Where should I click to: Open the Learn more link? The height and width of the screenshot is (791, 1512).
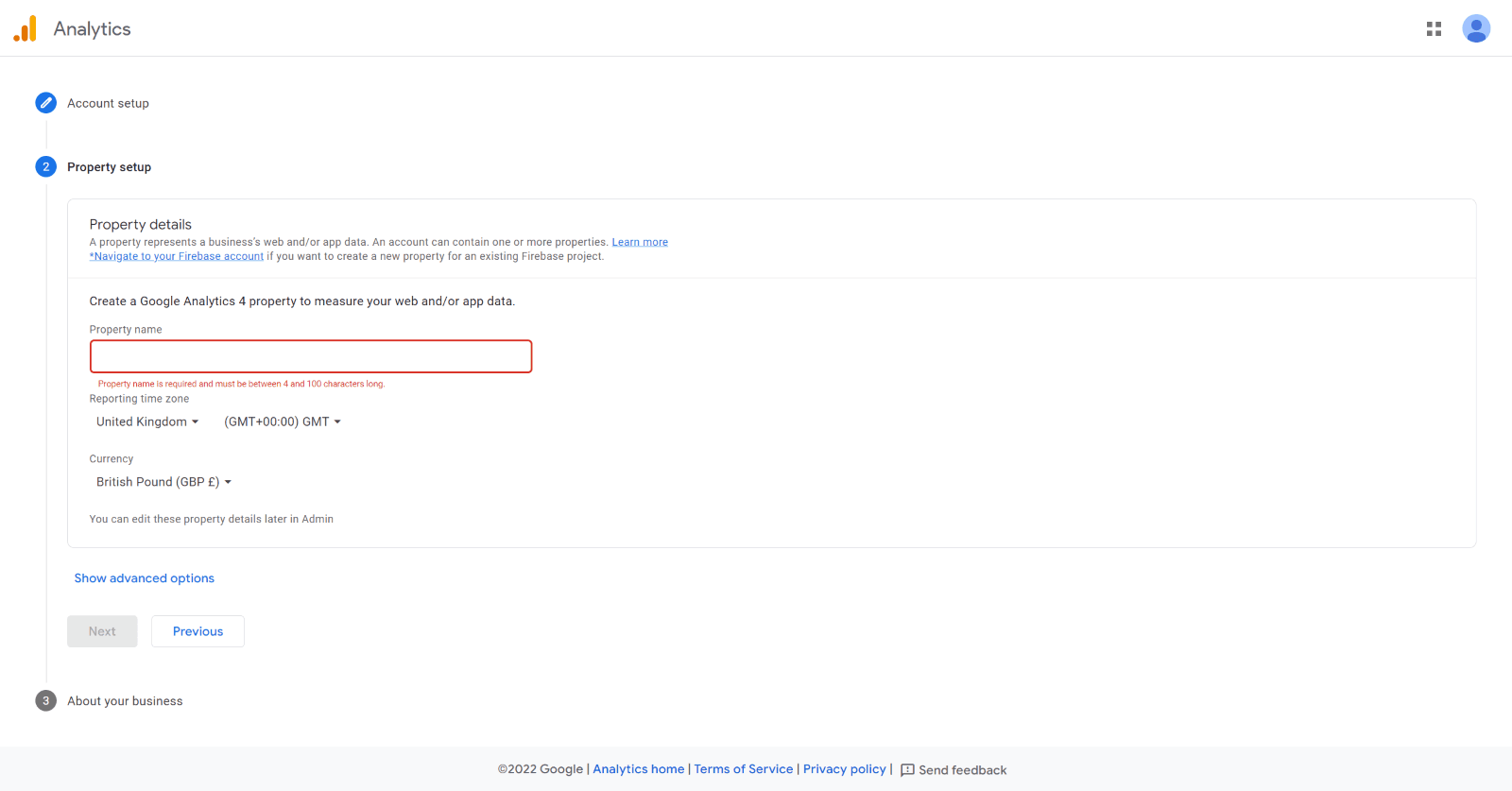coord(640,242)
